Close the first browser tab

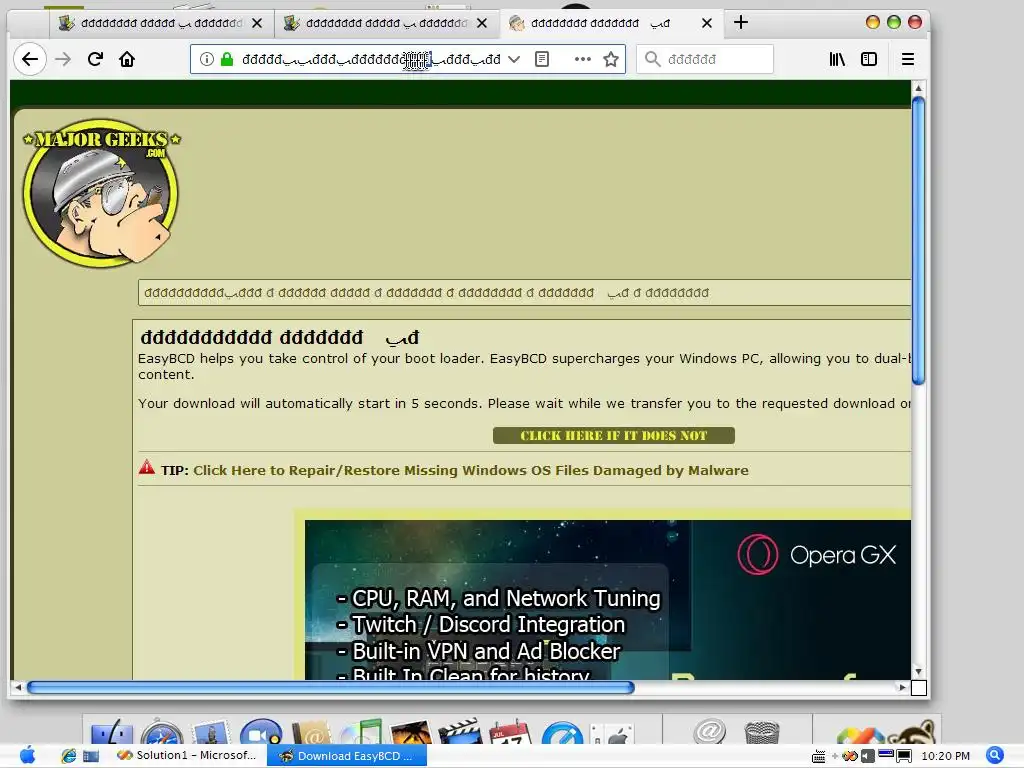tap(257, 24)
